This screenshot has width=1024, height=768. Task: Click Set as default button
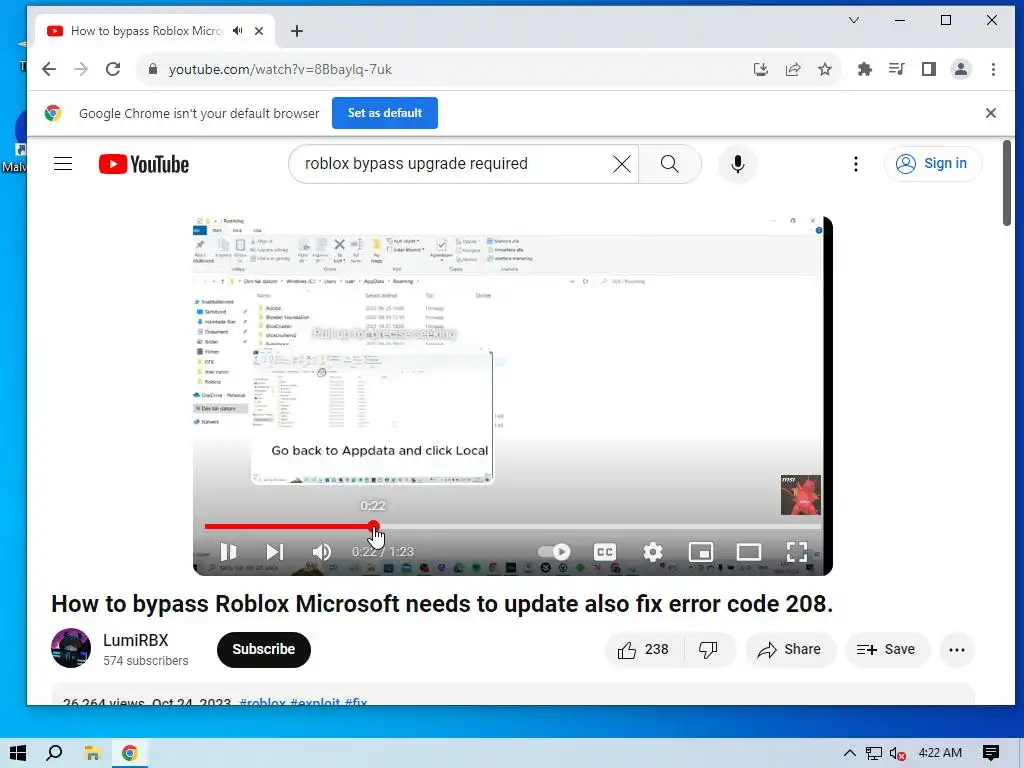385,113
